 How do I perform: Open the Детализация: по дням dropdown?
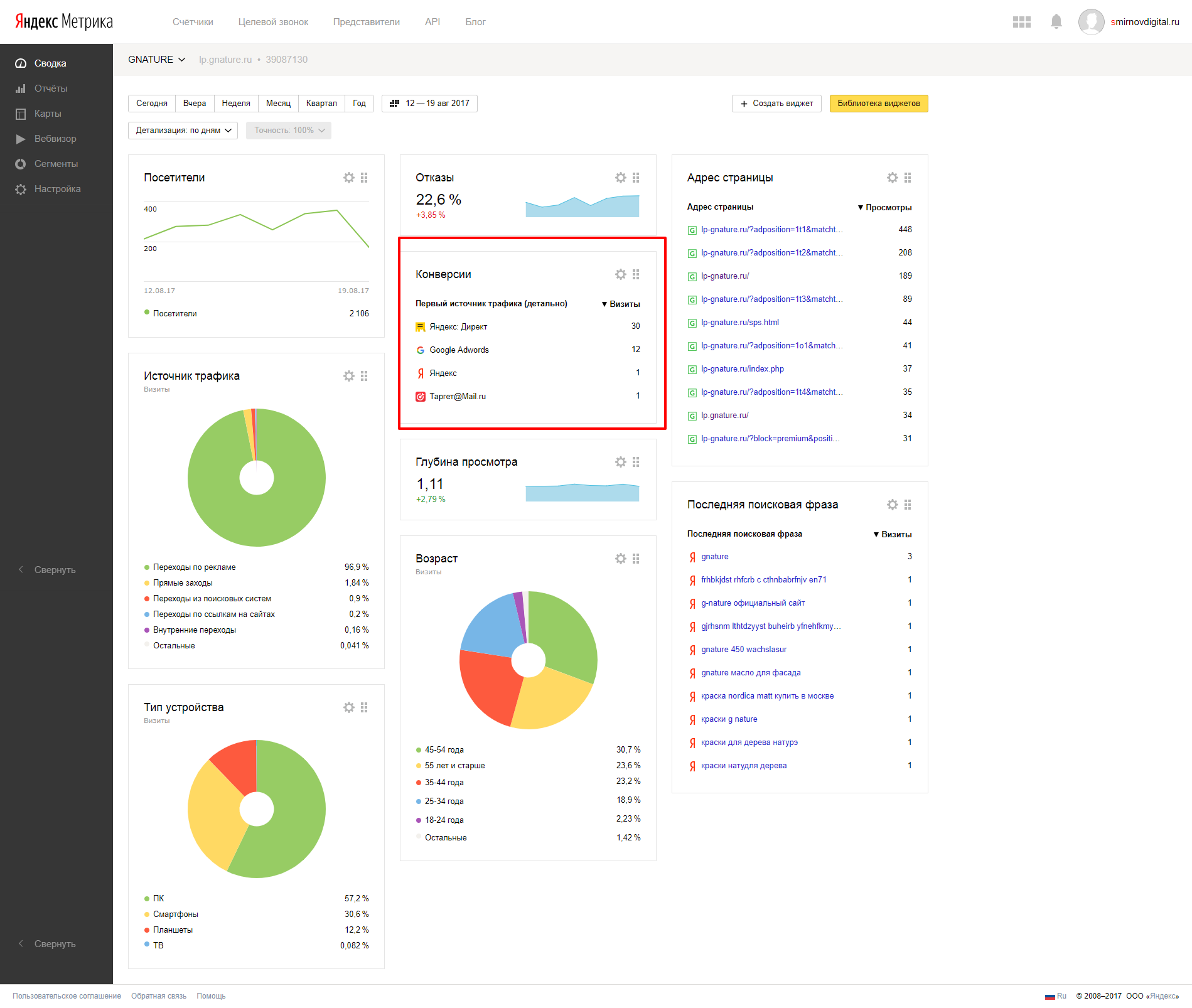point(183,131)
